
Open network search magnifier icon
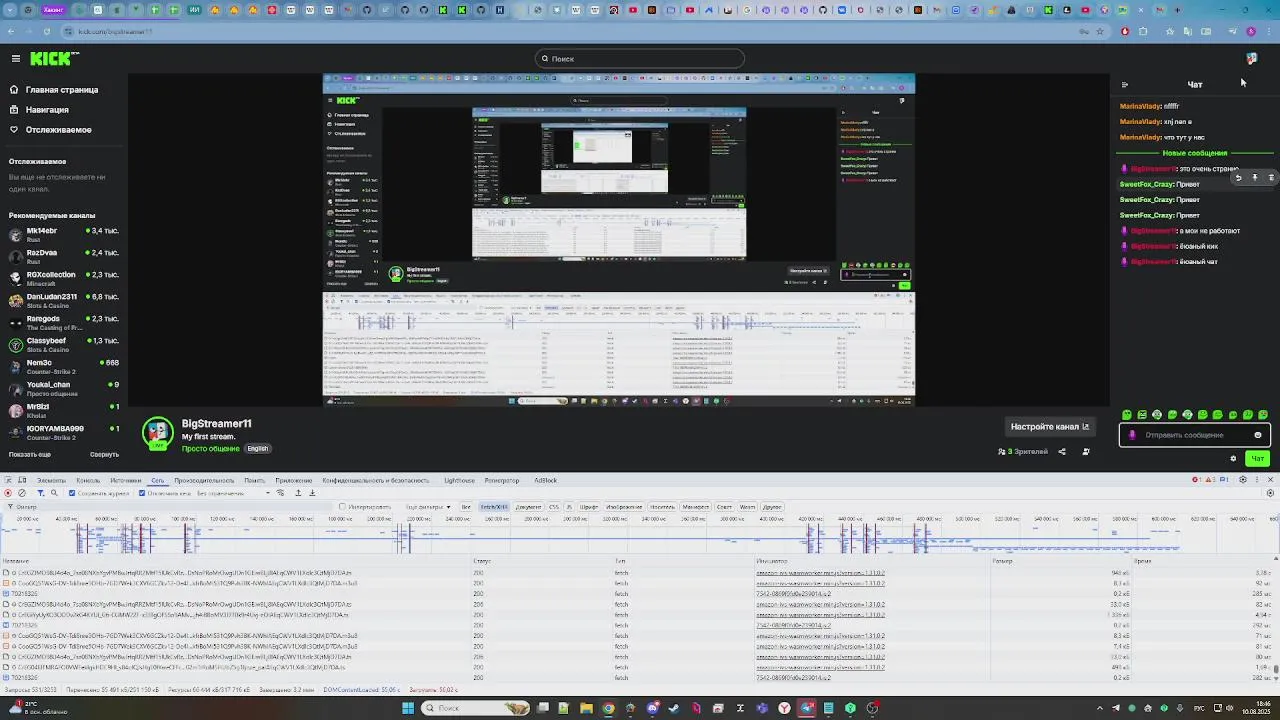[x=54, y=493]
